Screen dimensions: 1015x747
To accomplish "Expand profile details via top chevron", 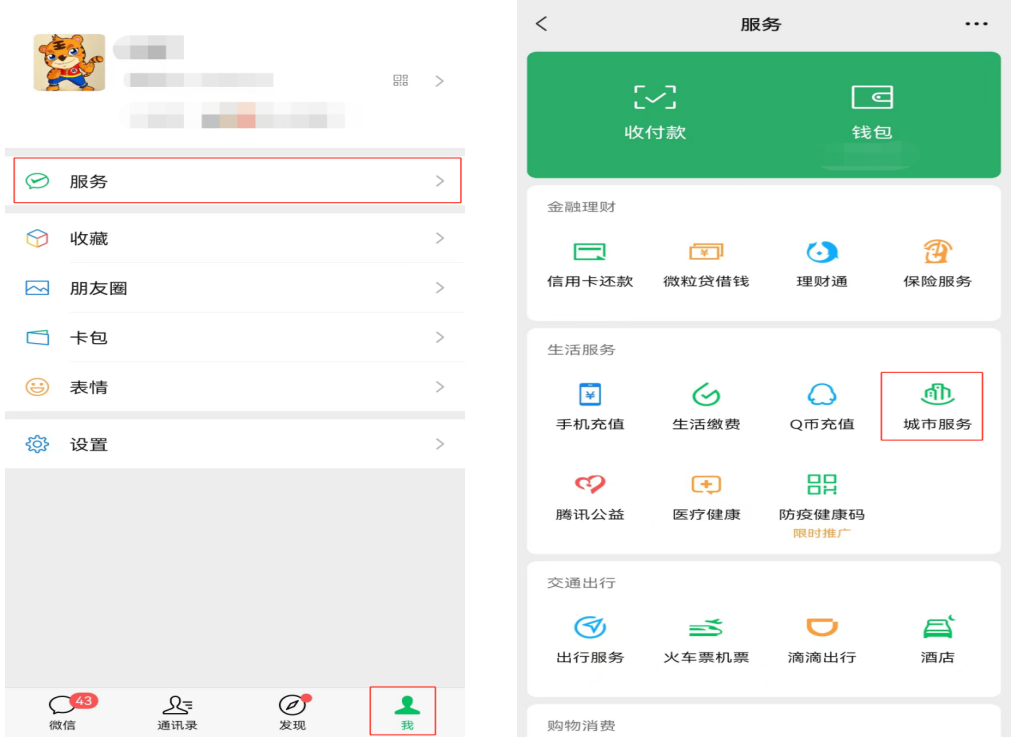I will tap(440, 81).
